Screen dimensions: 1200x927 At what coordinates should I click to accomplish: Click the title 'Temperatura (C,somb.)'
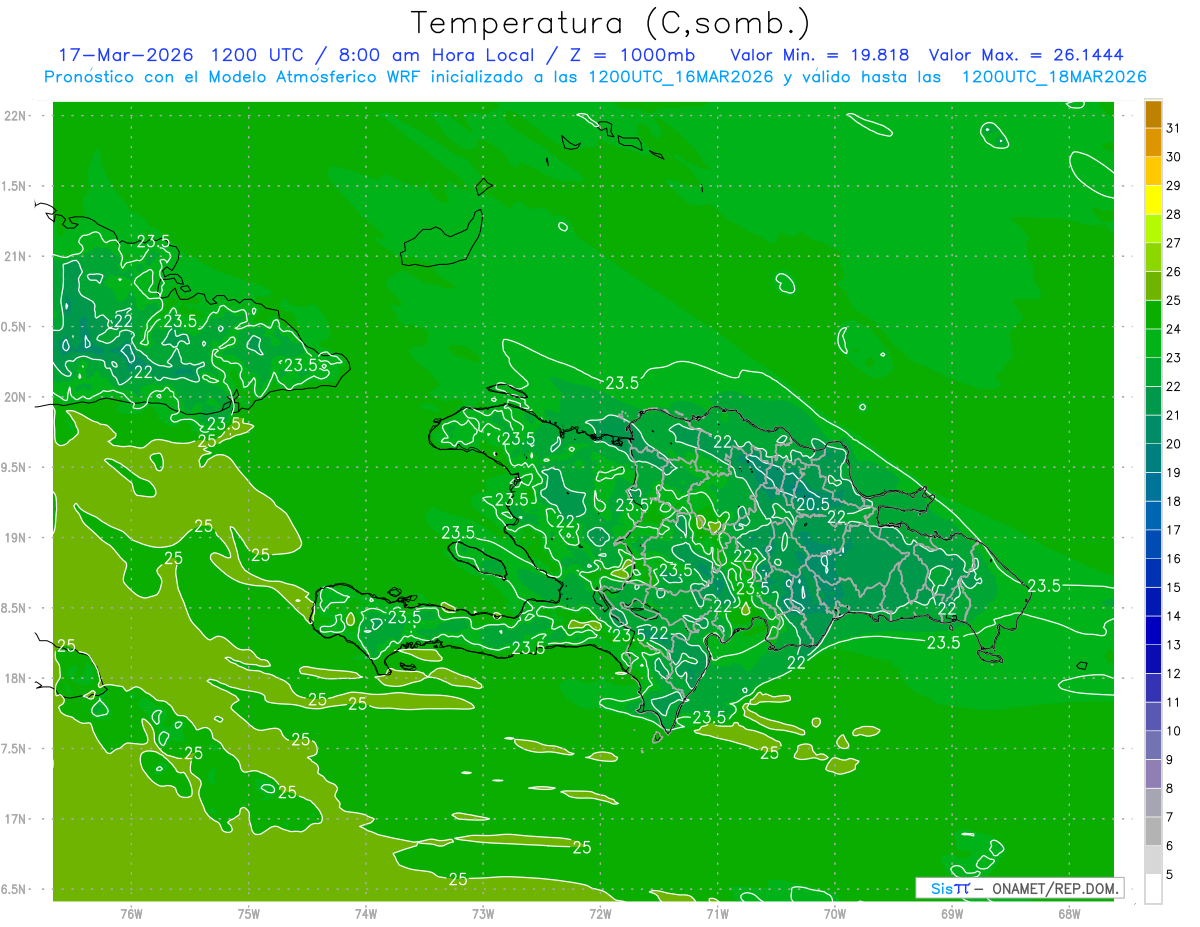(x=611, y=24)
